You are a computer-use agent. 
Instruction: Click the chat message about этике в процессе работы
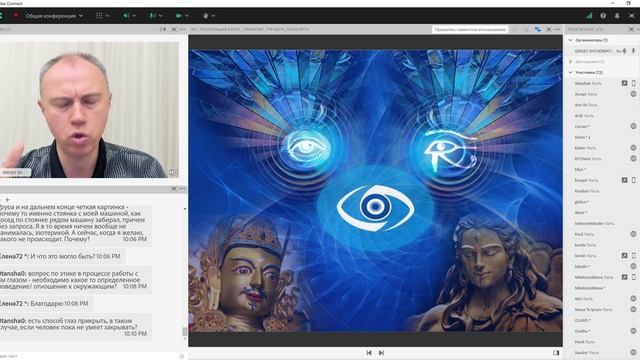(76, 280)
